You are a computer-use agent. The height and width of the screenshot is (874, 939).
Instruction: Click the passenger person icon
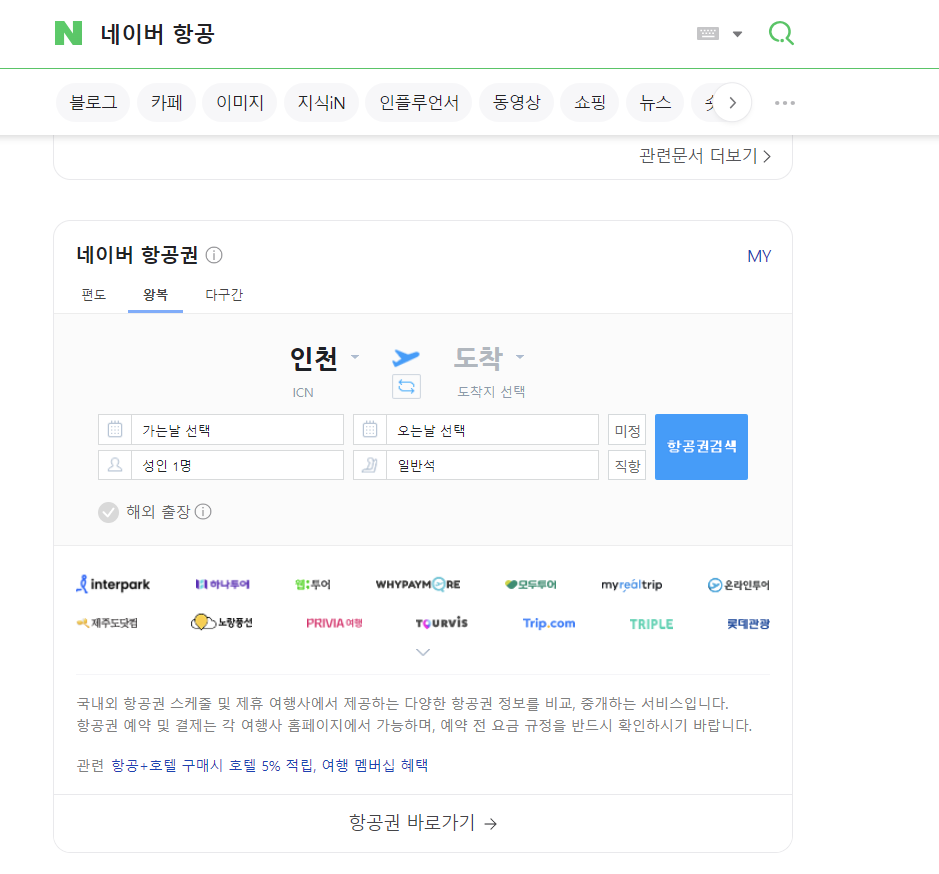(115, 465)
